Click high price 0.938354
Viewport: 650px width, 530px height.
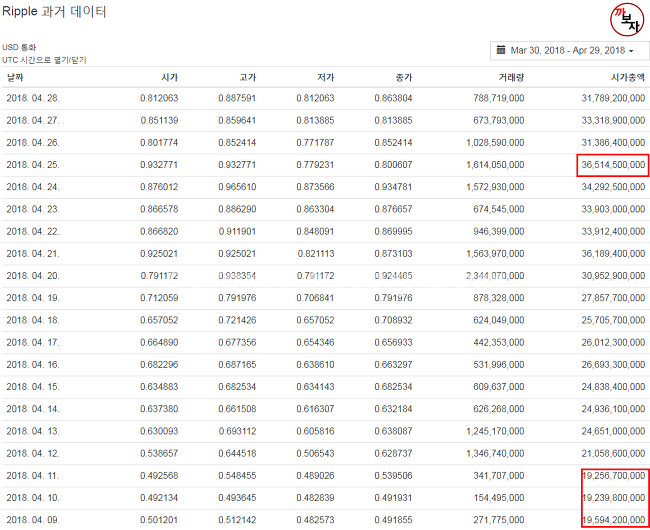(237, 276)
